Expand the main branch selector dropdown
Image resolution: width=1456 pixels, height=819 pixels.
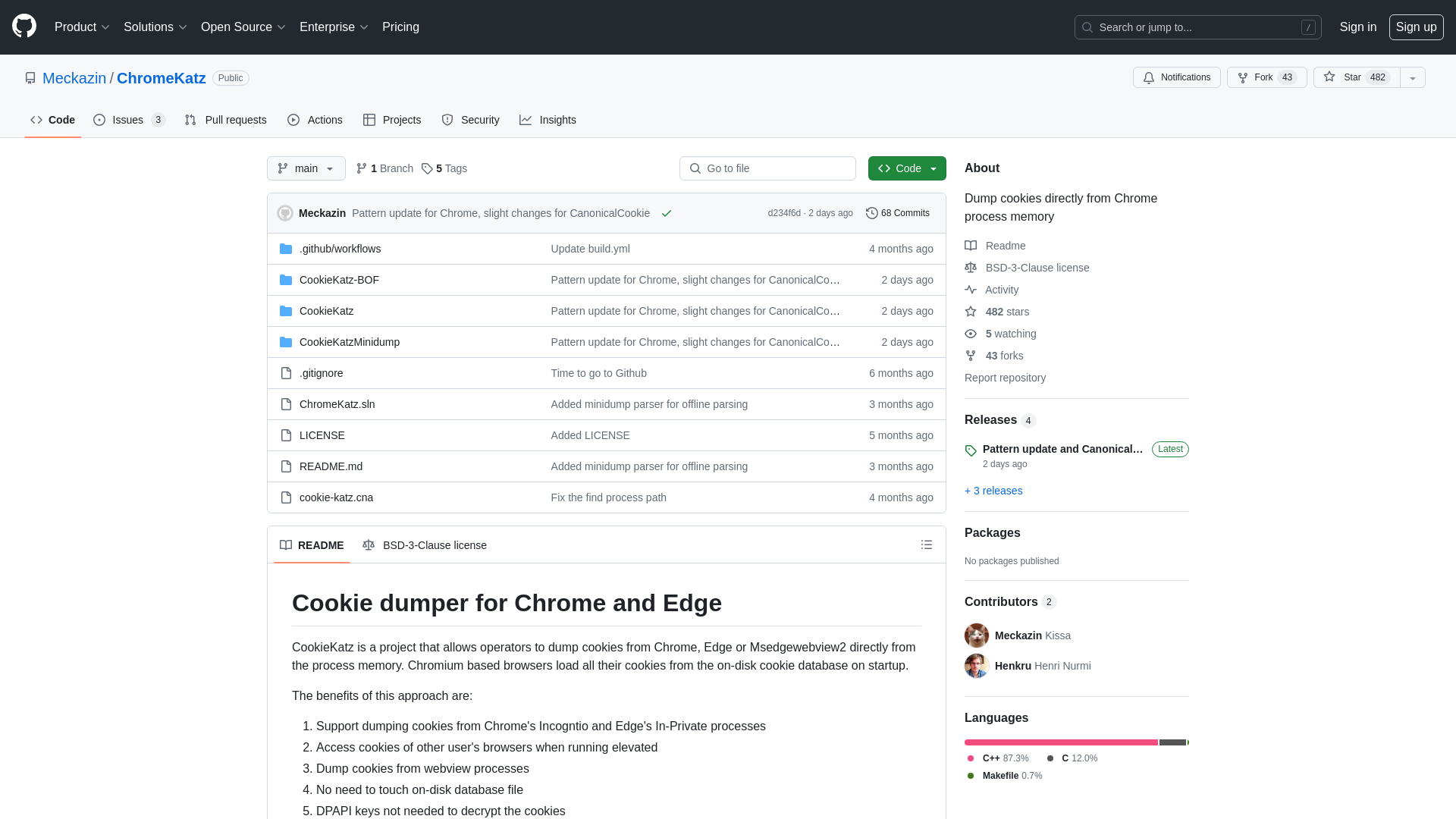[306, 168]
